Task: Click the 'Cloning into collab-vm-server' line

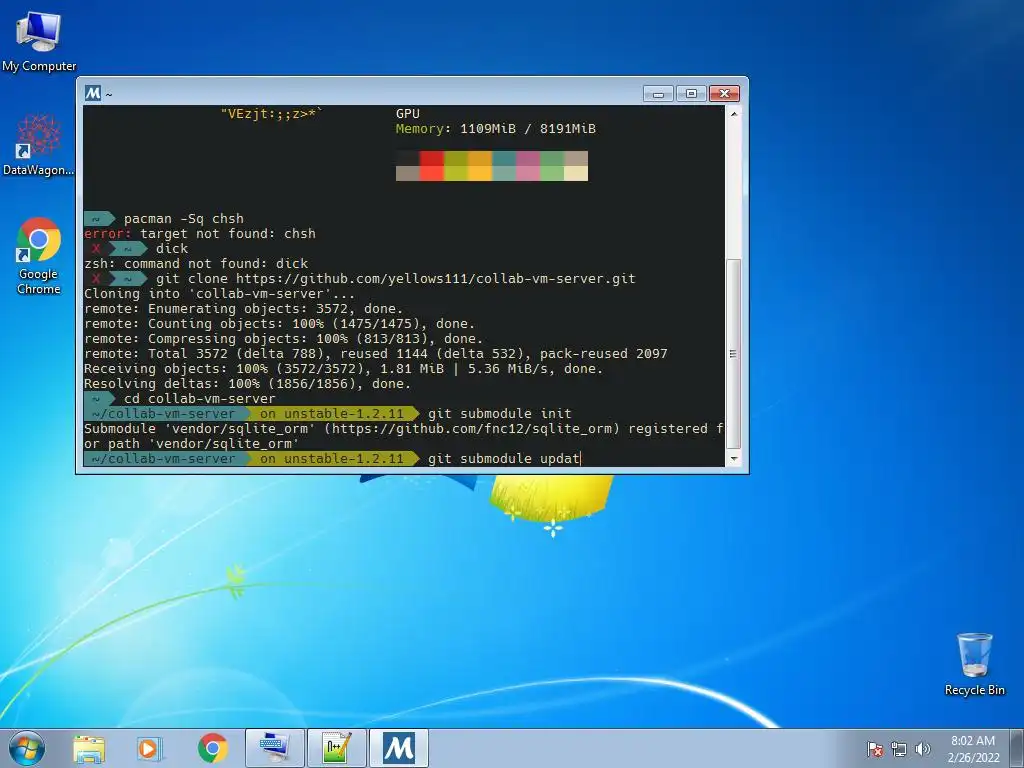Action: [219, 294]
